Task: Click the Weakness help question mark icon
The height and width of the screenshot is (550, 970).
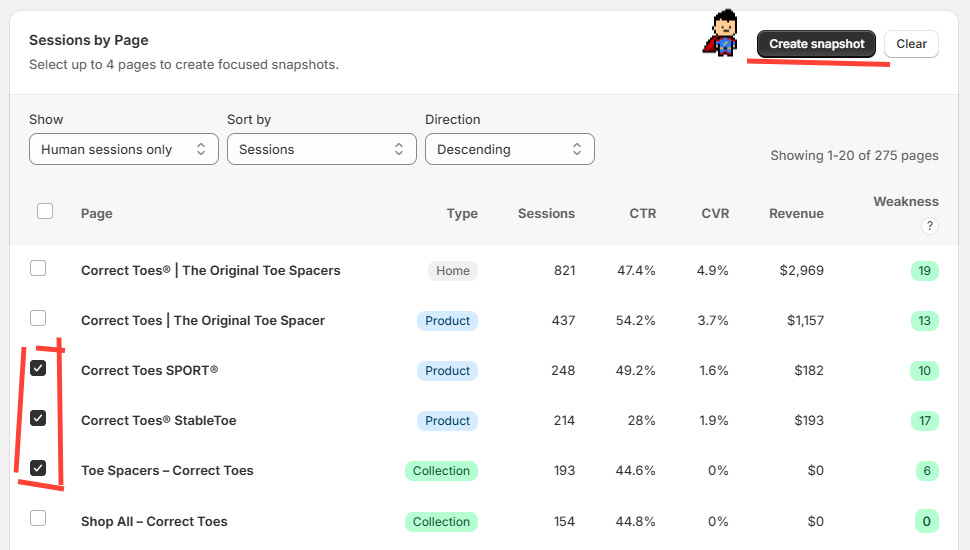Action: tap(929, 226)
